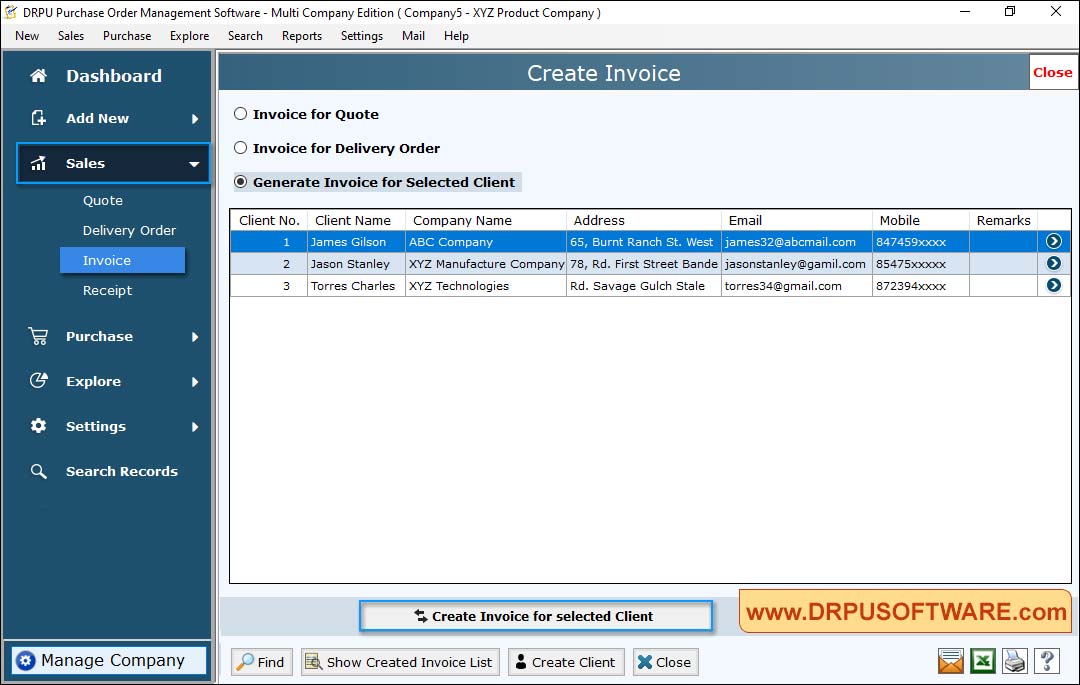The width and height of the screenshot is (1080, 685).
Task: Click the Search Records magnifier icon
Action: click(39, 472)
